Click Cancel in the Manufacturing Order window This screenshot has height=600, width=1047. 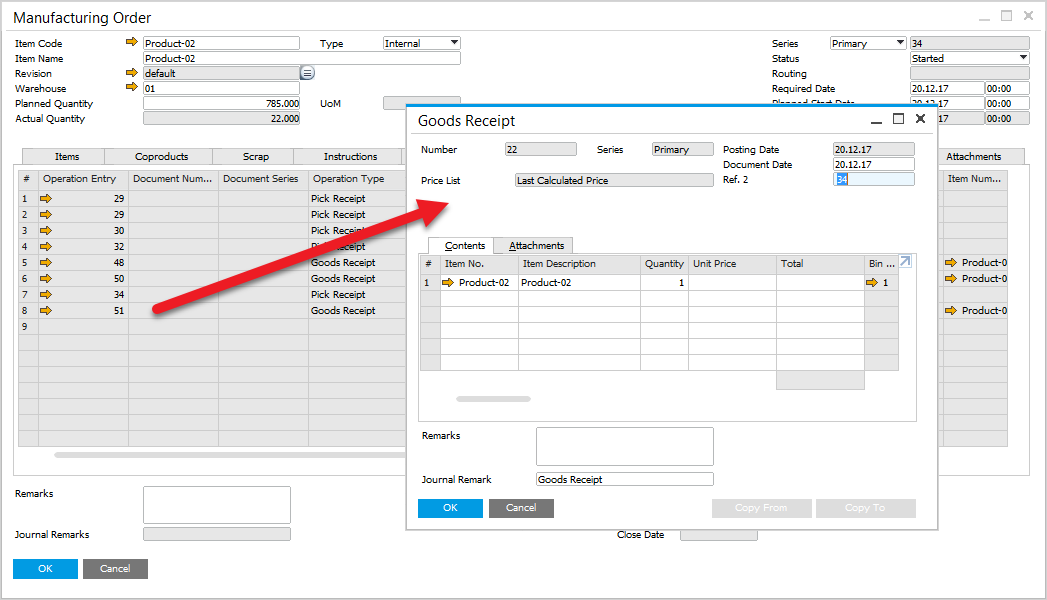point(115,569)
